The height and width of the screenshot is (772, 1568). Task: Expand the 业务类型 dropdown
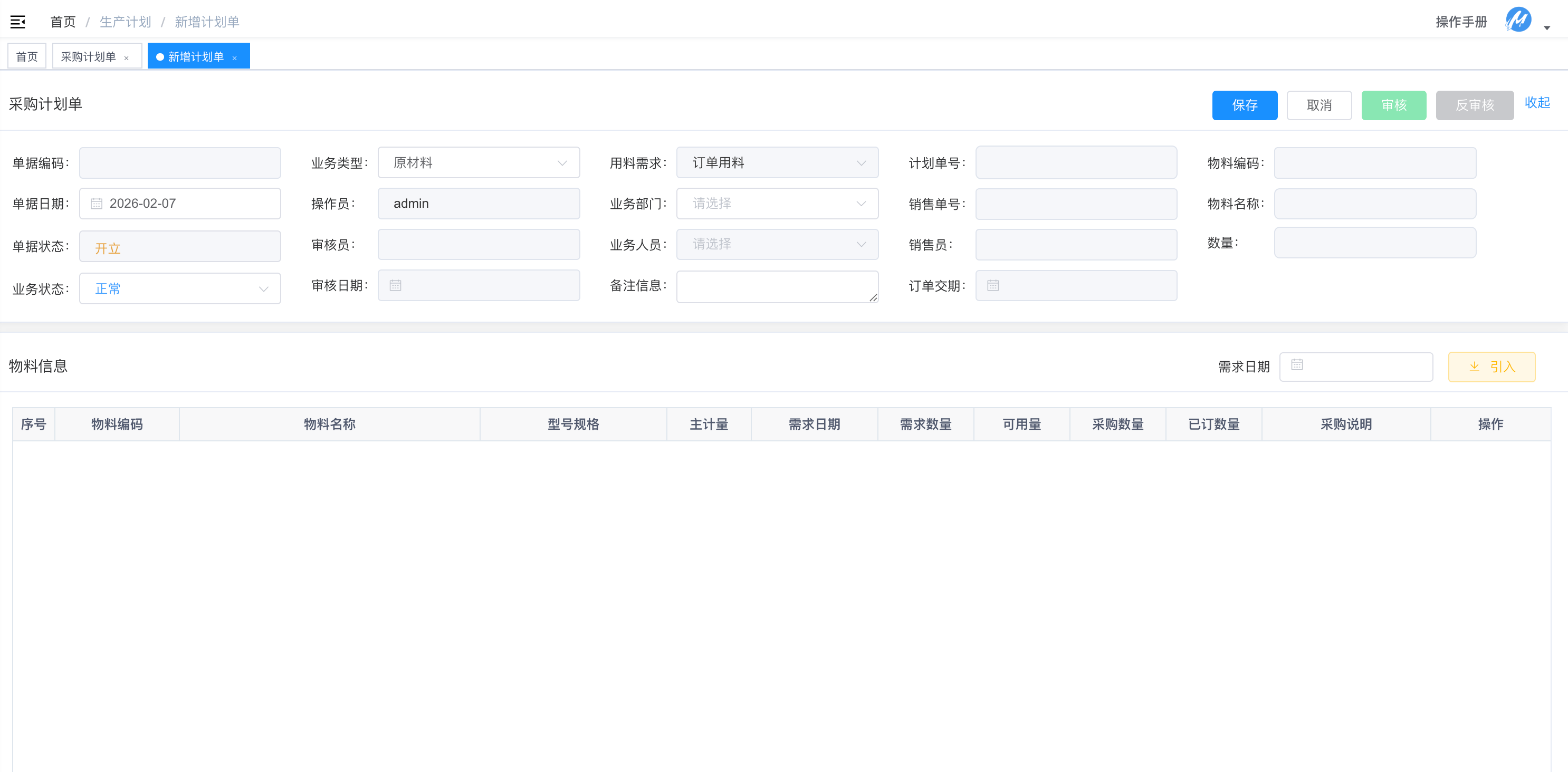pyautogui.click(x=479, y=162)
